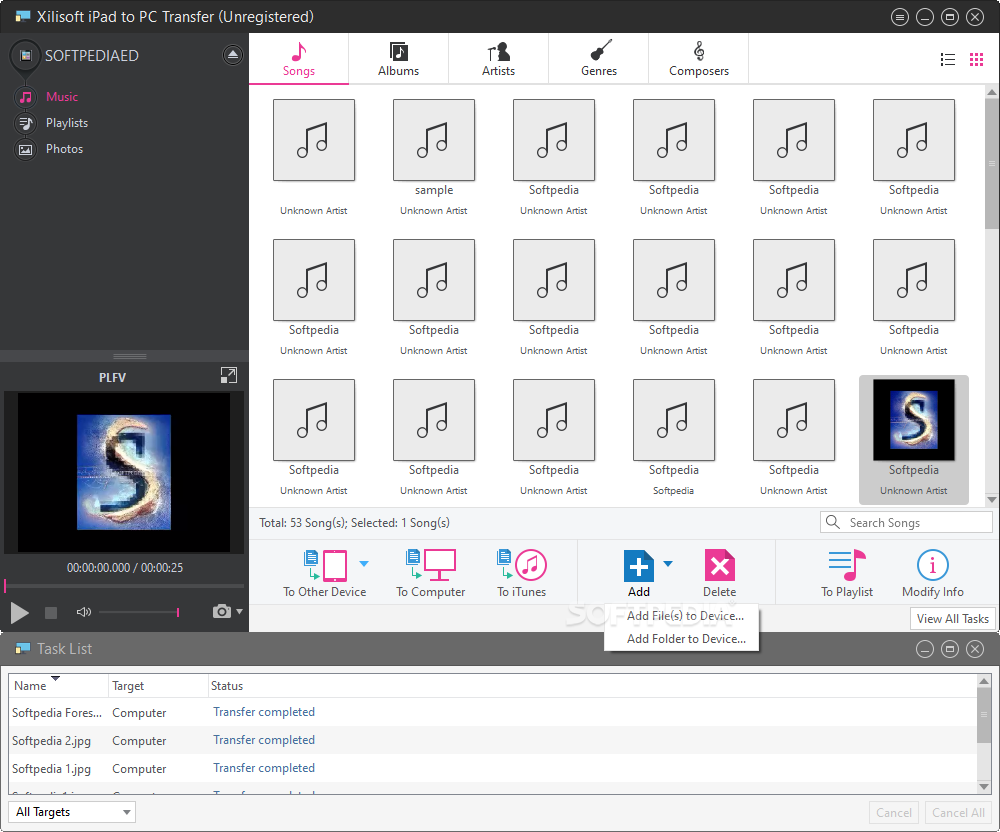Image resolution: width=1000 pixels, height=832 pixels.
Task: Switch to the Genres tab
Action: 599,59
